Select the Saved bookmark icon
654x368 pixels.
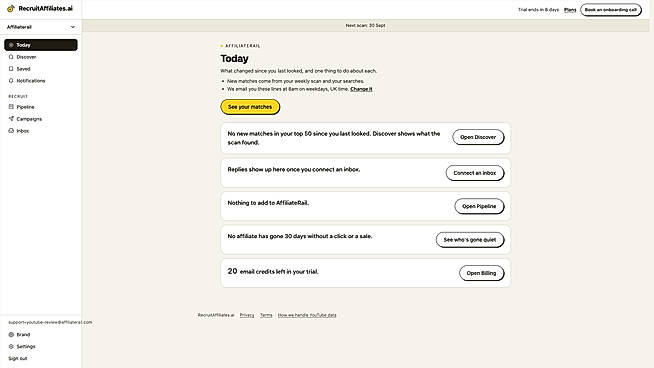pyautogui.click(x=11, y=69)
